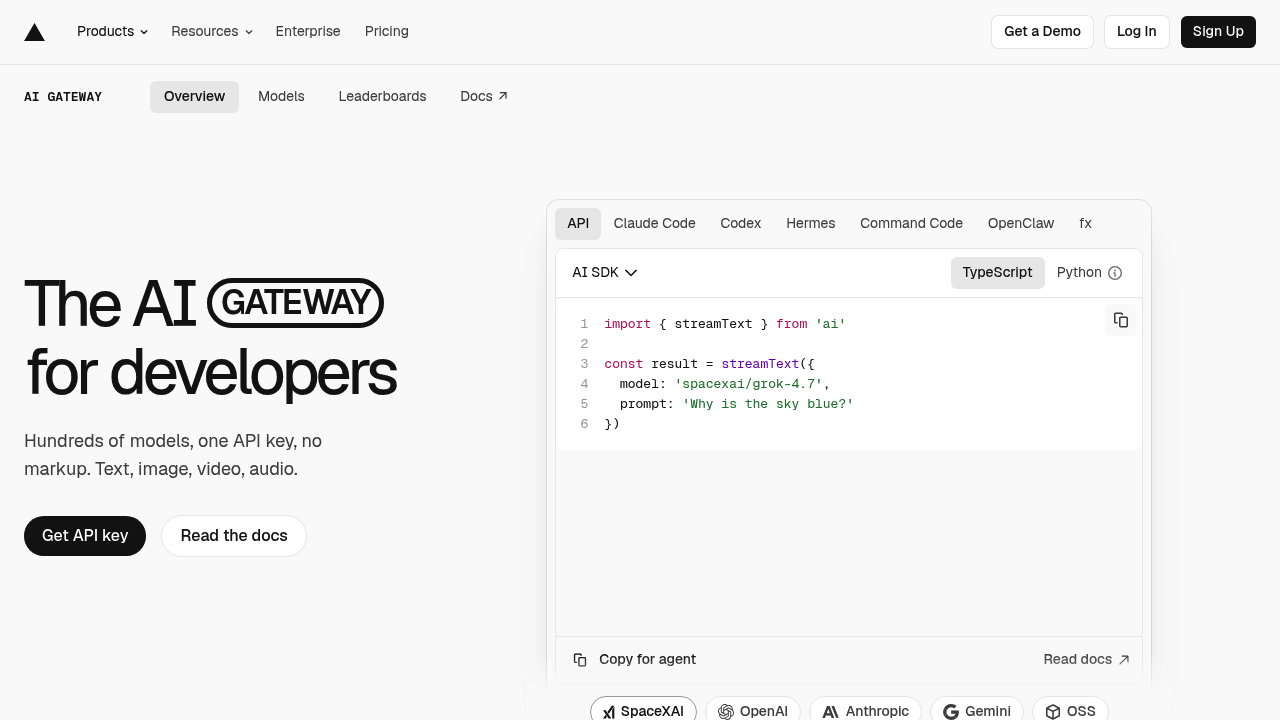
Task: Select the OpenAI provider chip
Action: 753,710
